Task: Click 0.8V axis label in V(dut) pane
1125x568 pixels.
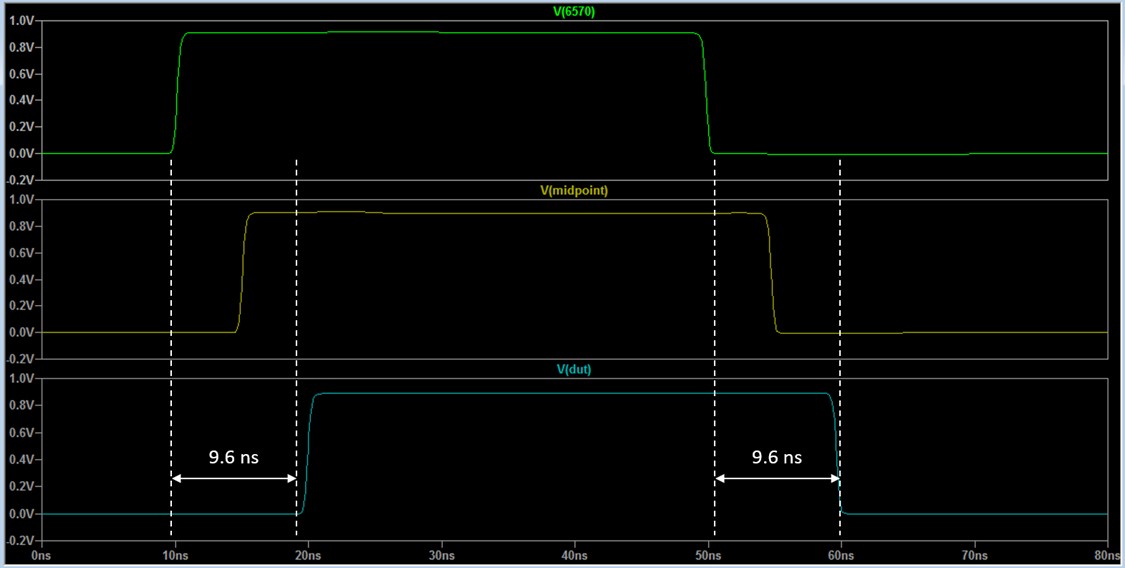Action: [x=19, y=406]
